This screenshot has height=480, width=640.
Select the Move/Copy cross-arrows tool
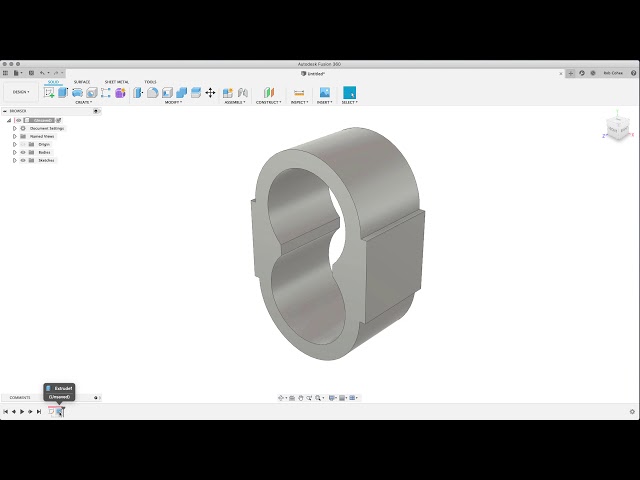(210, 93)
